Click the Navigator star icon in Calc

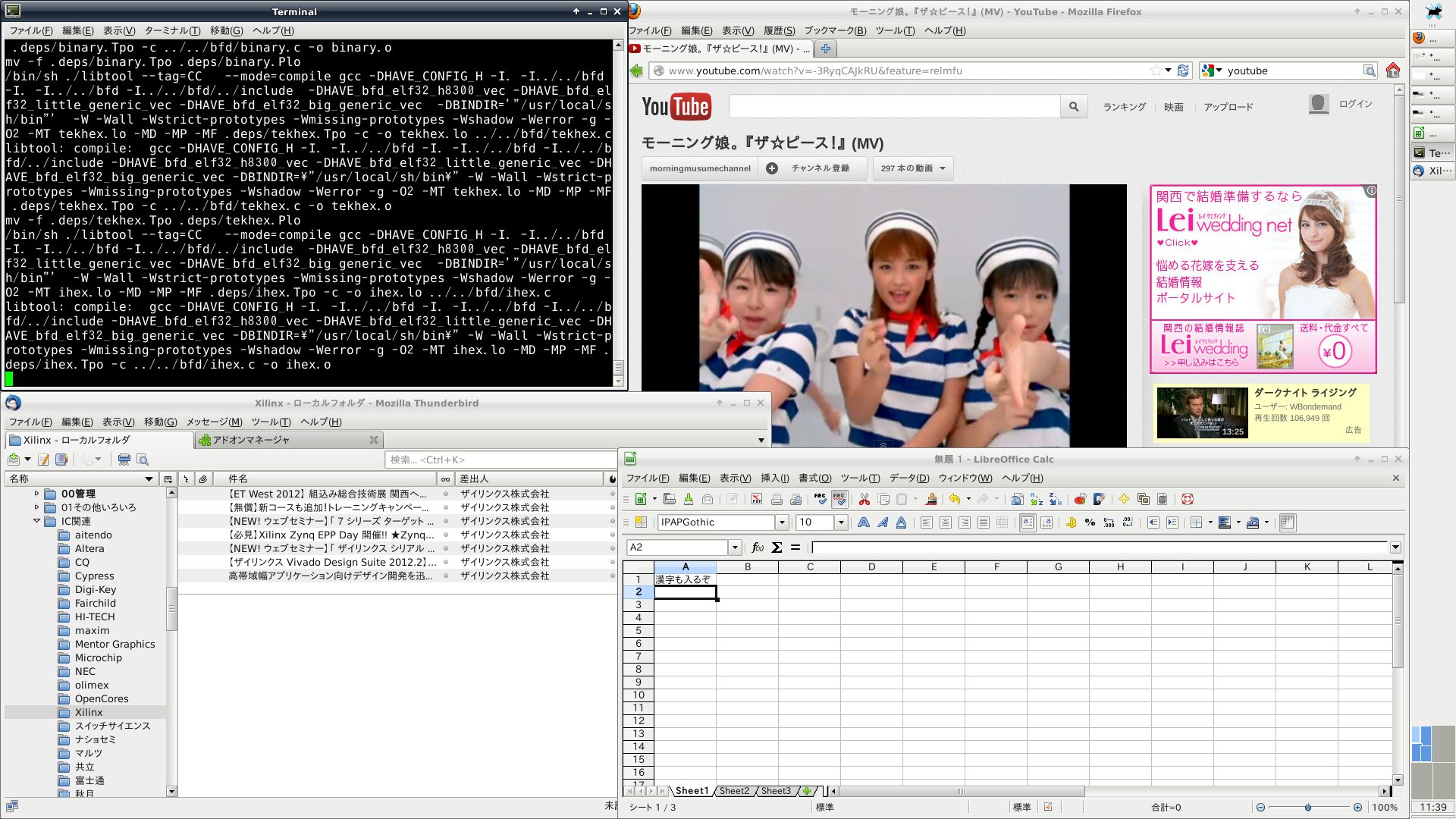coord(1124,499)
